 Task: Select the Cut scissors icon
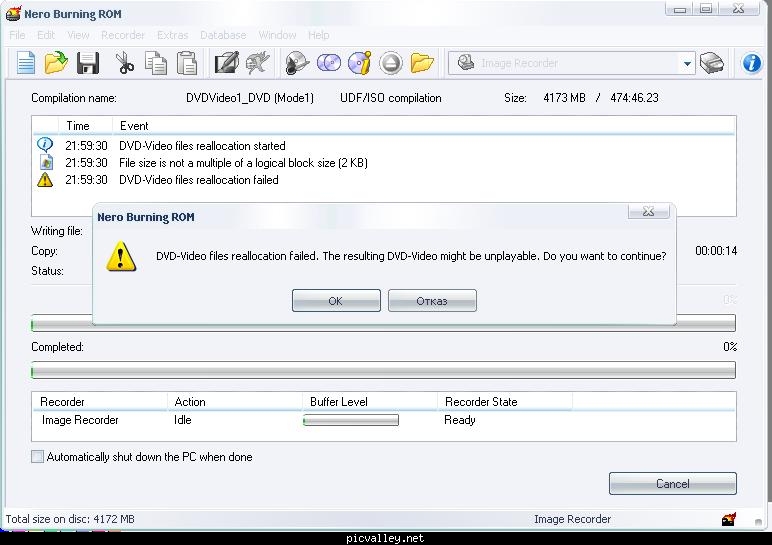pyautogui.click(x=125, y=63)
